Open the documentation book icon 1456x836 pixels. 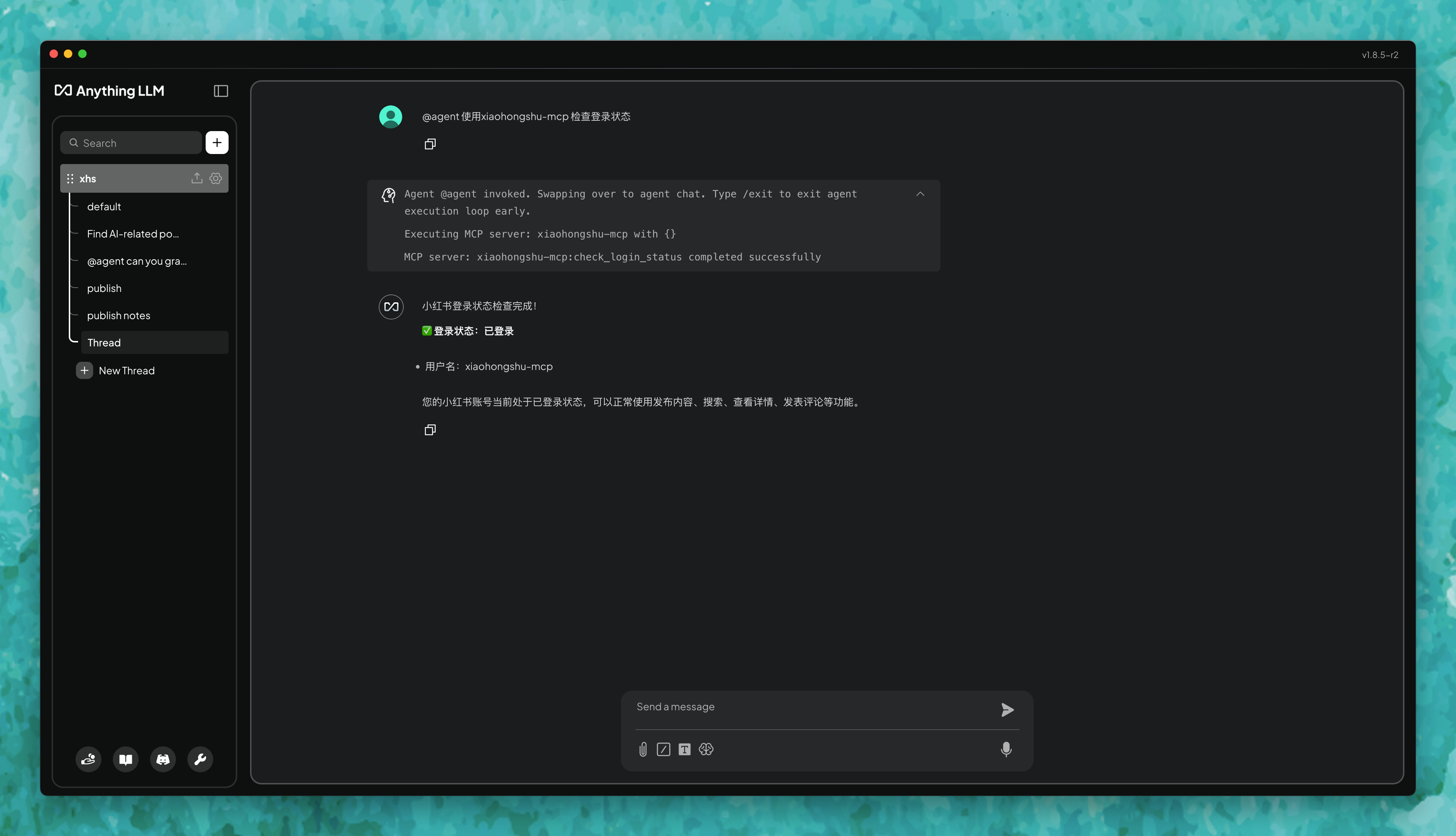tap(126, 760)
